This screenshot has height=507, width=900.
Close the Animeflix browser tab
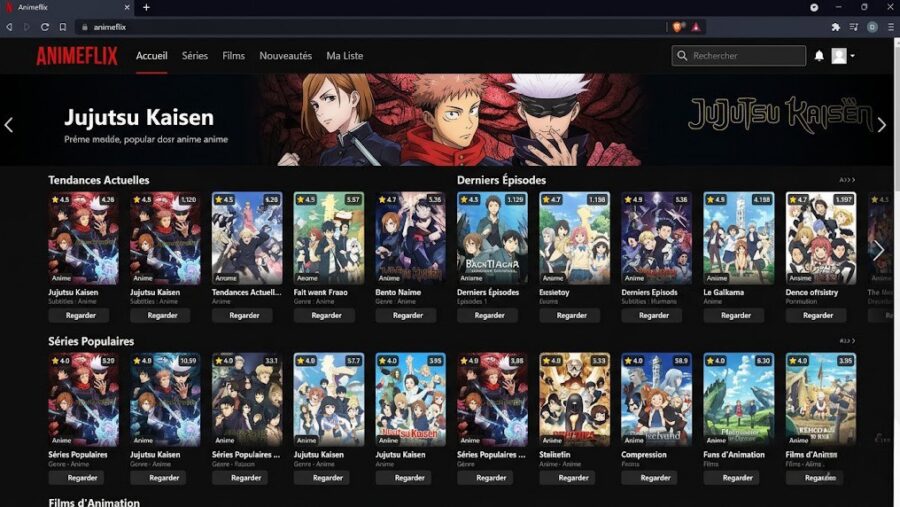click(127, 7)
